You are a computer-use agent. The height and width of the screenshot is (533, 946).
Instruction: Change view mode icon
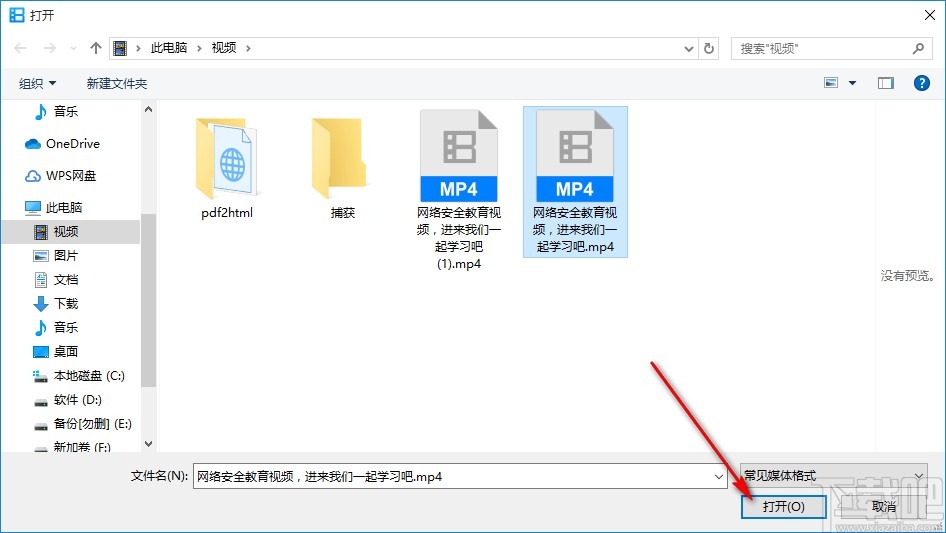(831, 83)
